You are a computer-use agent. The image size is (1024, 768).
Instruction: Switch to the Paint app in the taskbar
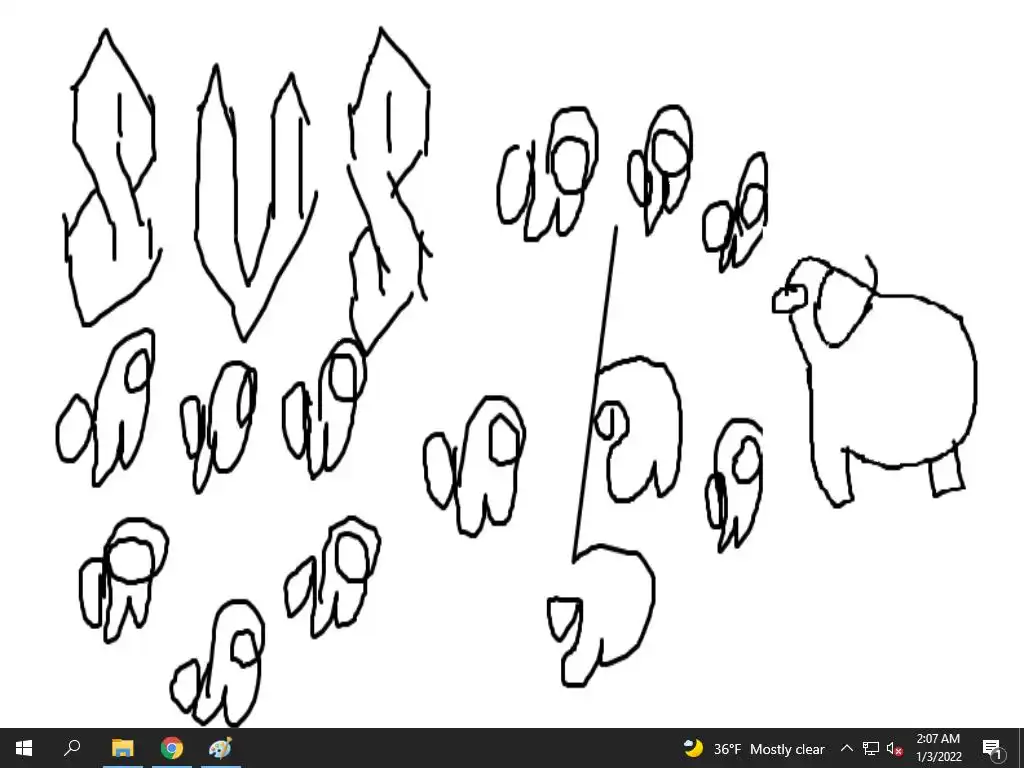[x=221, y=748]
